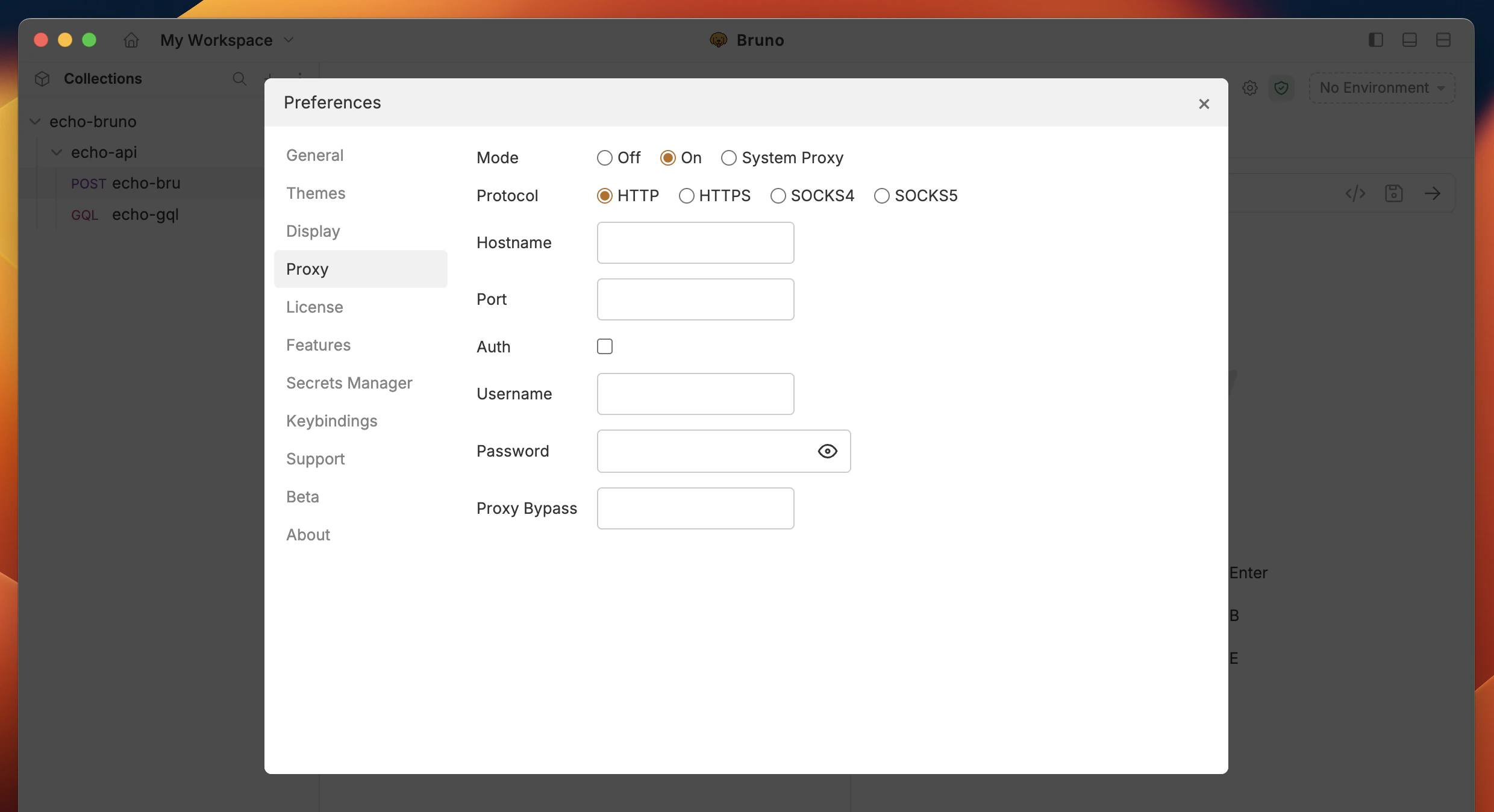Switch to the Themes preferences section

click(316, 193)
